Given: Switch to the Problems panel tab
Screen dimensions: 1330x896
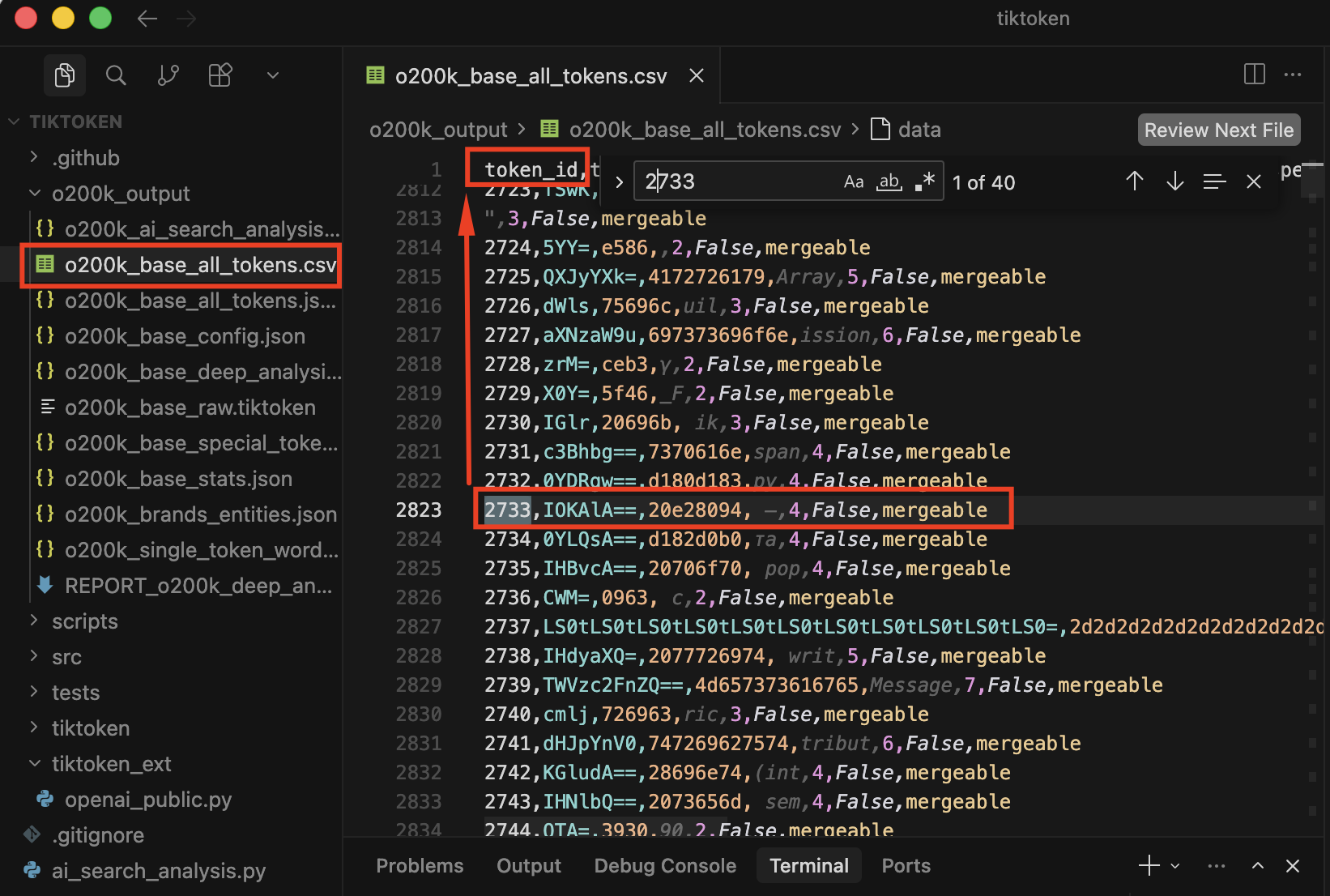Looking at the screenshot, I should coord(420,865).
